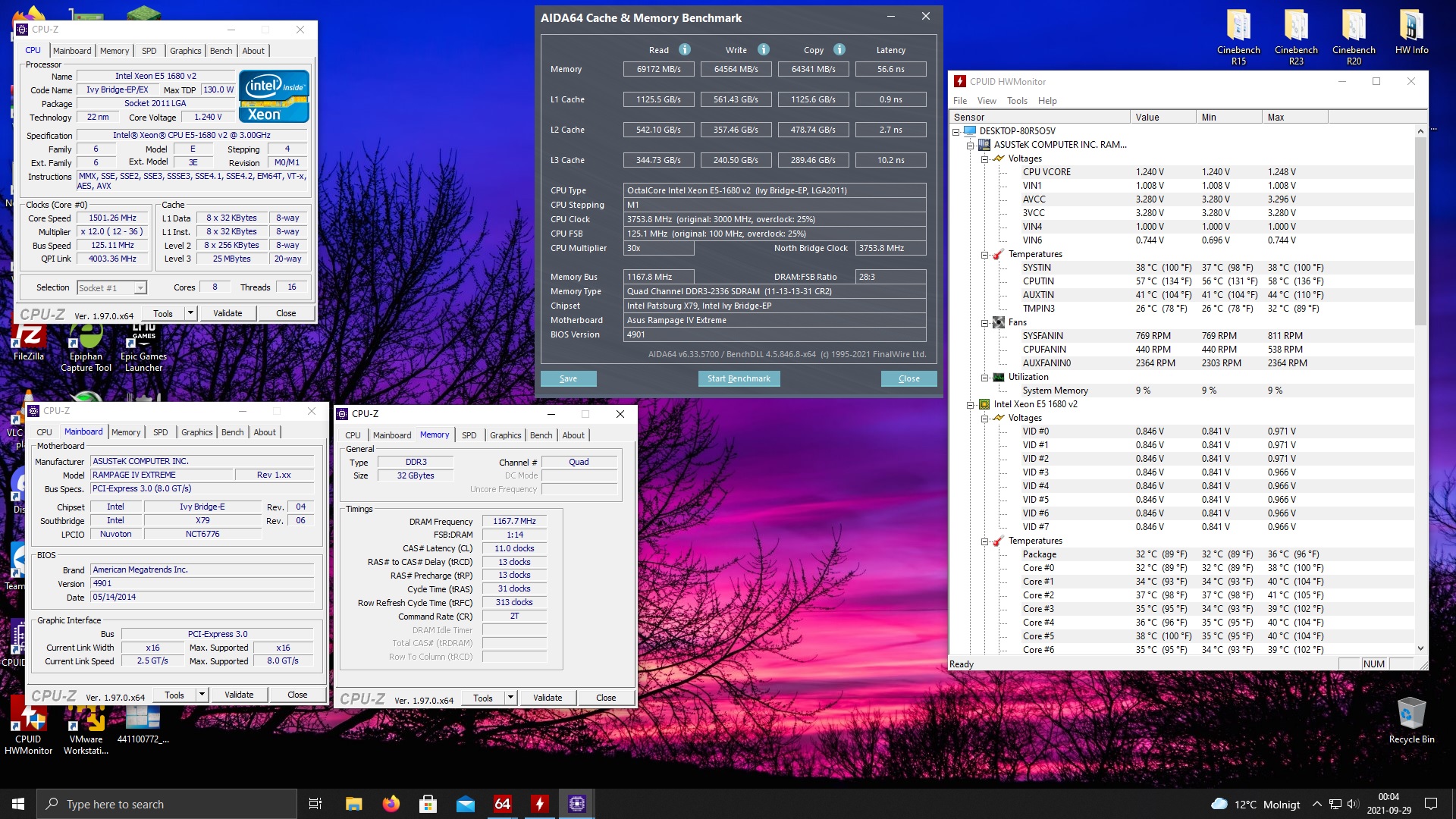Image resolution: width=1456 pixels, height=819 pixels.
Task: Open the Cinebench R23 desktop shortcut
Action: click(1296, 36)
